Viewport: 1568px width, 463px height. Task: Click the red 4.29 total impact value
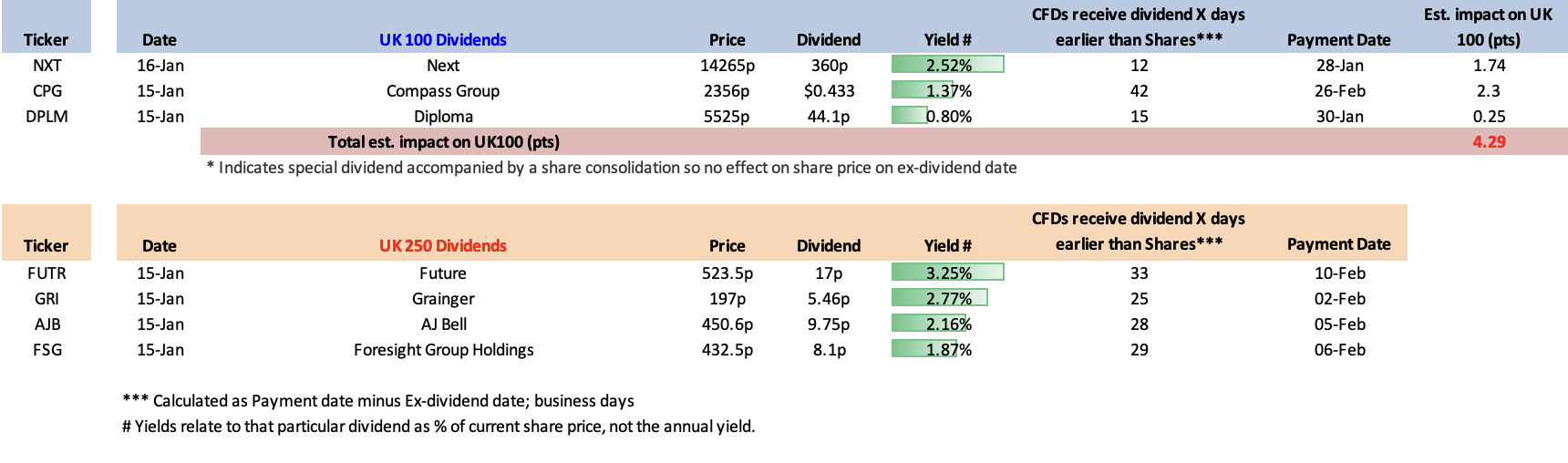(1489, 142)
